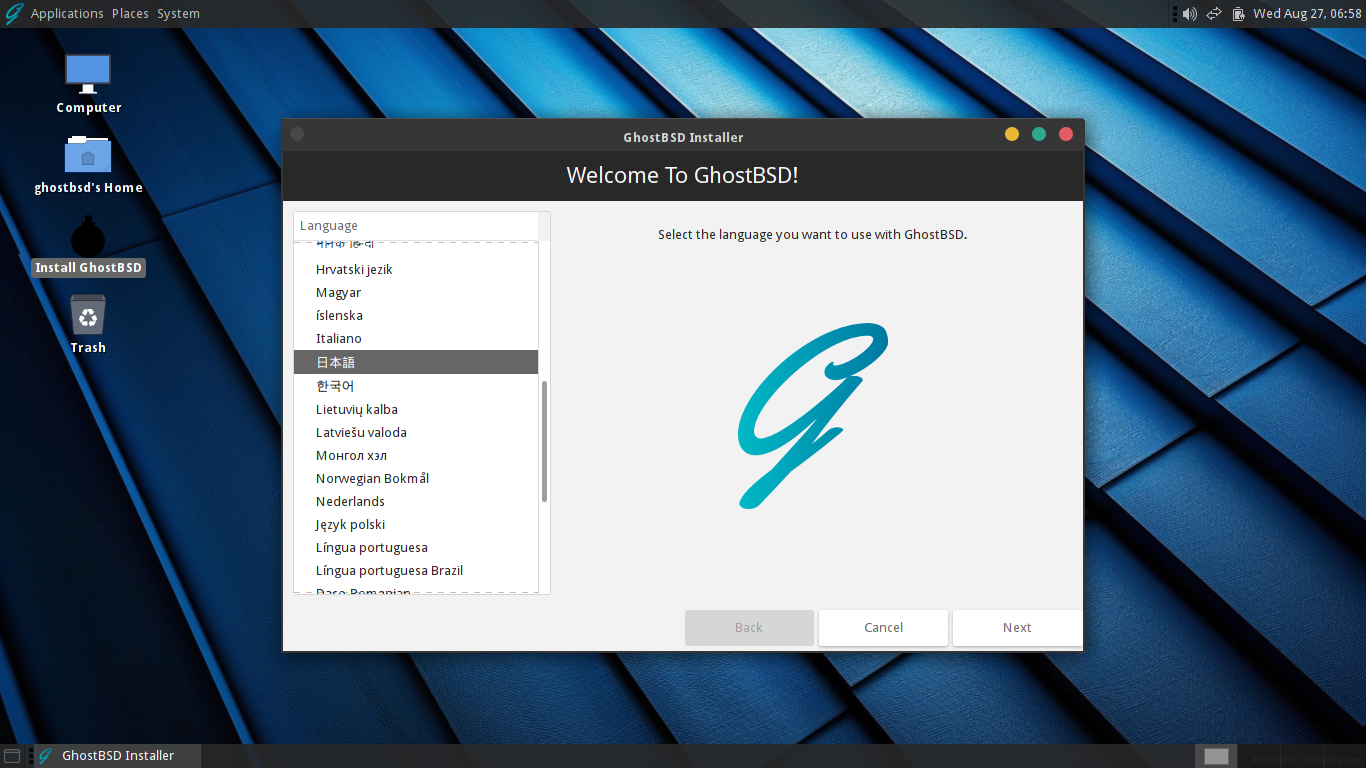Select Italiano from the language list
Screen dimensions: 1366x768
pos(338,338)
